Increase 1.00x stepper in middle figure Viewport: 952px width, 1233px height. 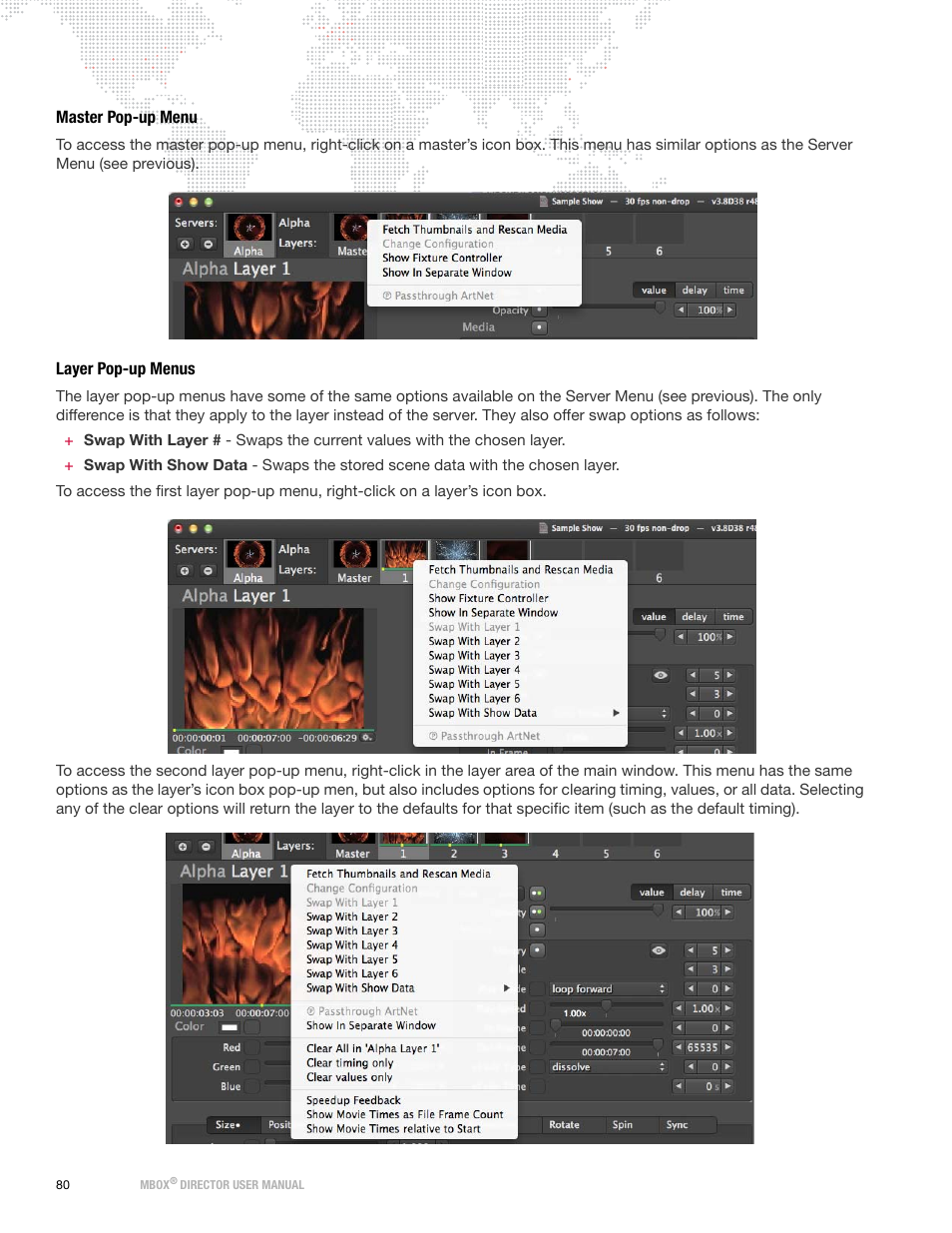tap(730, 734)
